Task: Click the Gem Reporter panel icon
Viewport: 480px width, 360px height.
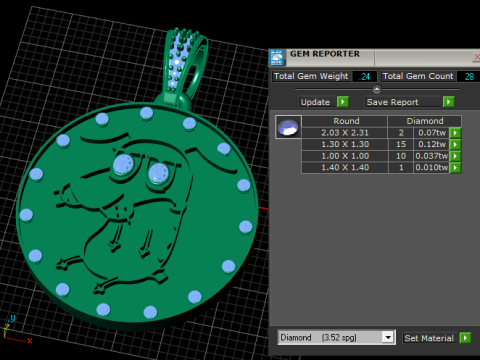Action: click(277, 58)
